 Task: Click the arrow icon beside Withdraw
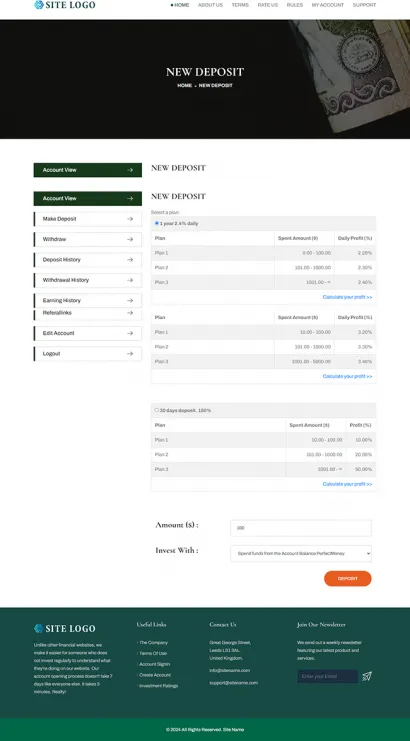click(x=130, y=239)
